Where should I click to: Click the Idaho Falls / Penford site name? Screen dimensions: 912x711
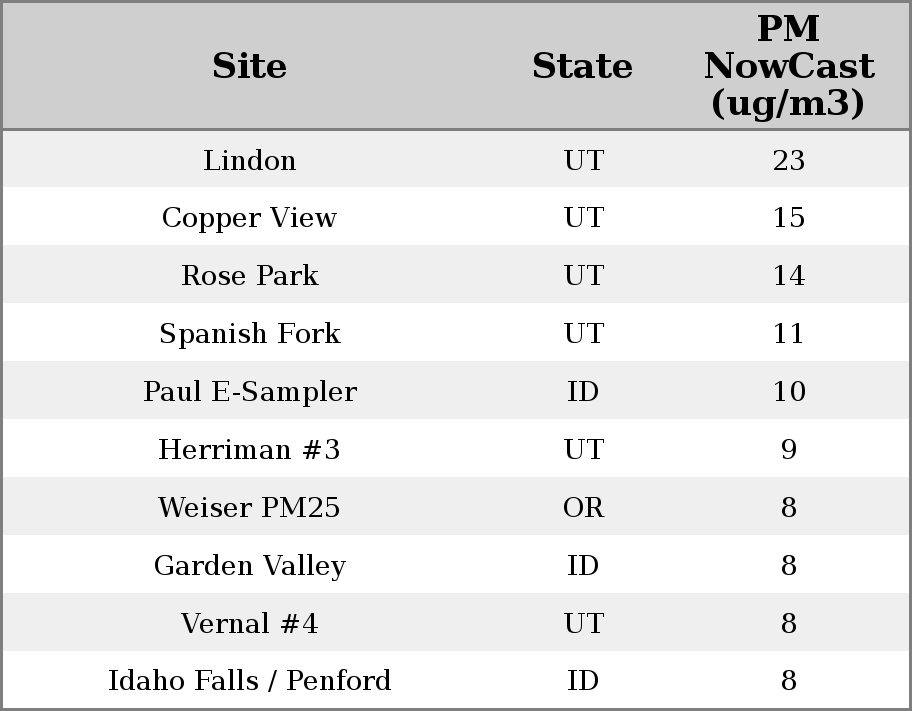coord(249,681)
